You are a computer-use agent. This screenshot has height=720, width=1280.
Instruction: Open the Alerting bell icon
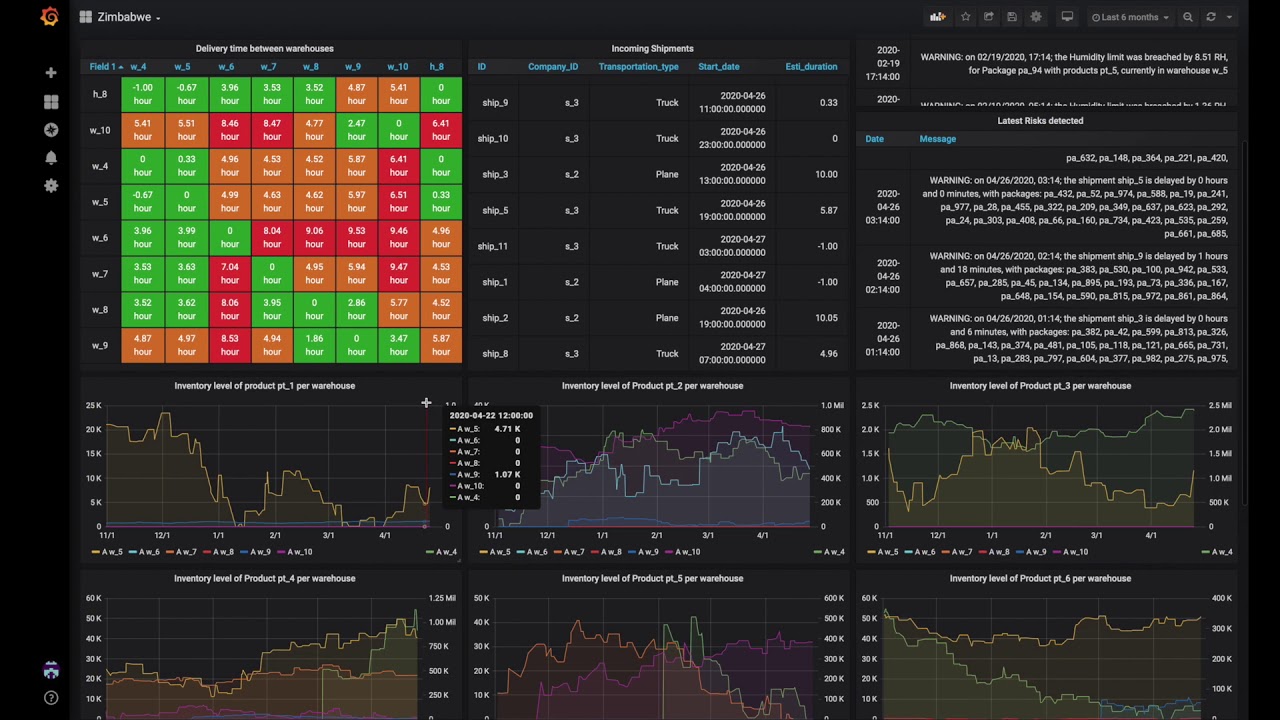tap(51, 158)
